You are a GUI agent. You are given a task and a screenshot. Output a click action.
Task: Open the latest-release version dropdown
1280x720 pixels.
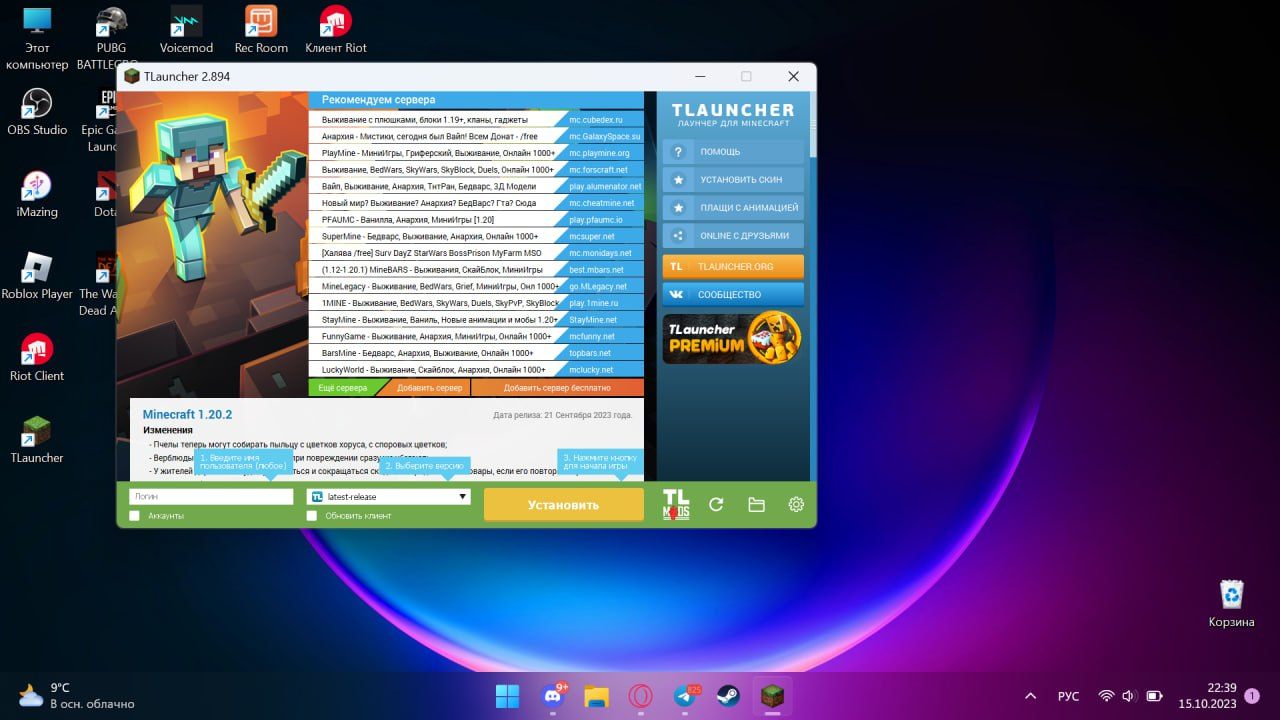pos(388,496)
